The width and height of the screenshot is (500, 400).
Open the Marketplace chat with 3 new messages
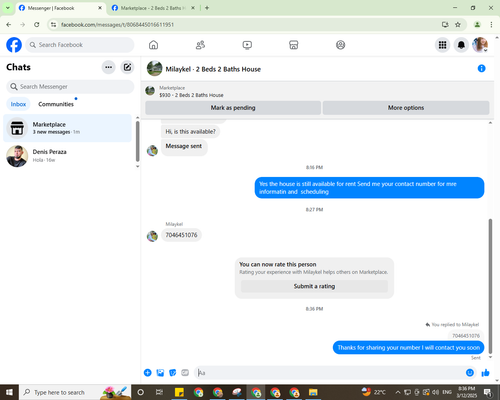[x=67, y=128]
